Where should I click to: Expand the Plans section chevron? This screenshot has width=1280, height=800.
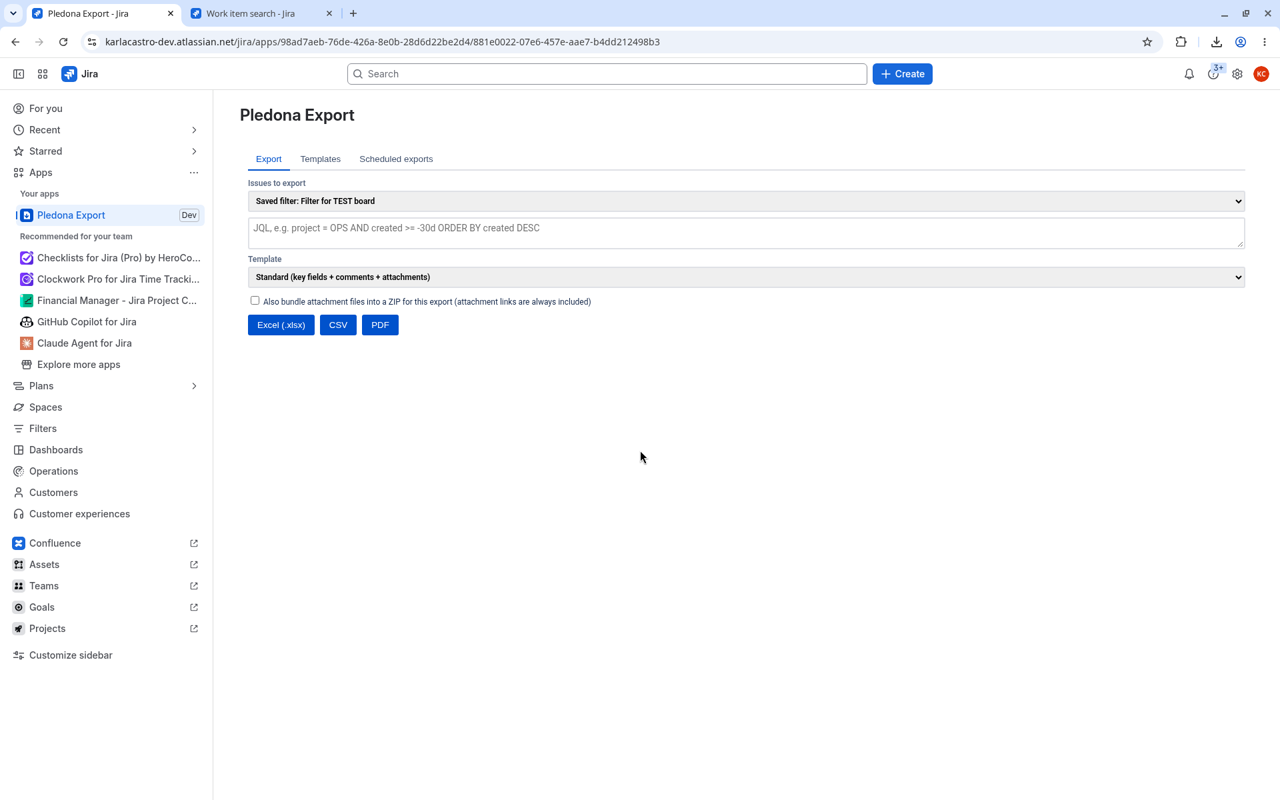(x=194, y=386)
